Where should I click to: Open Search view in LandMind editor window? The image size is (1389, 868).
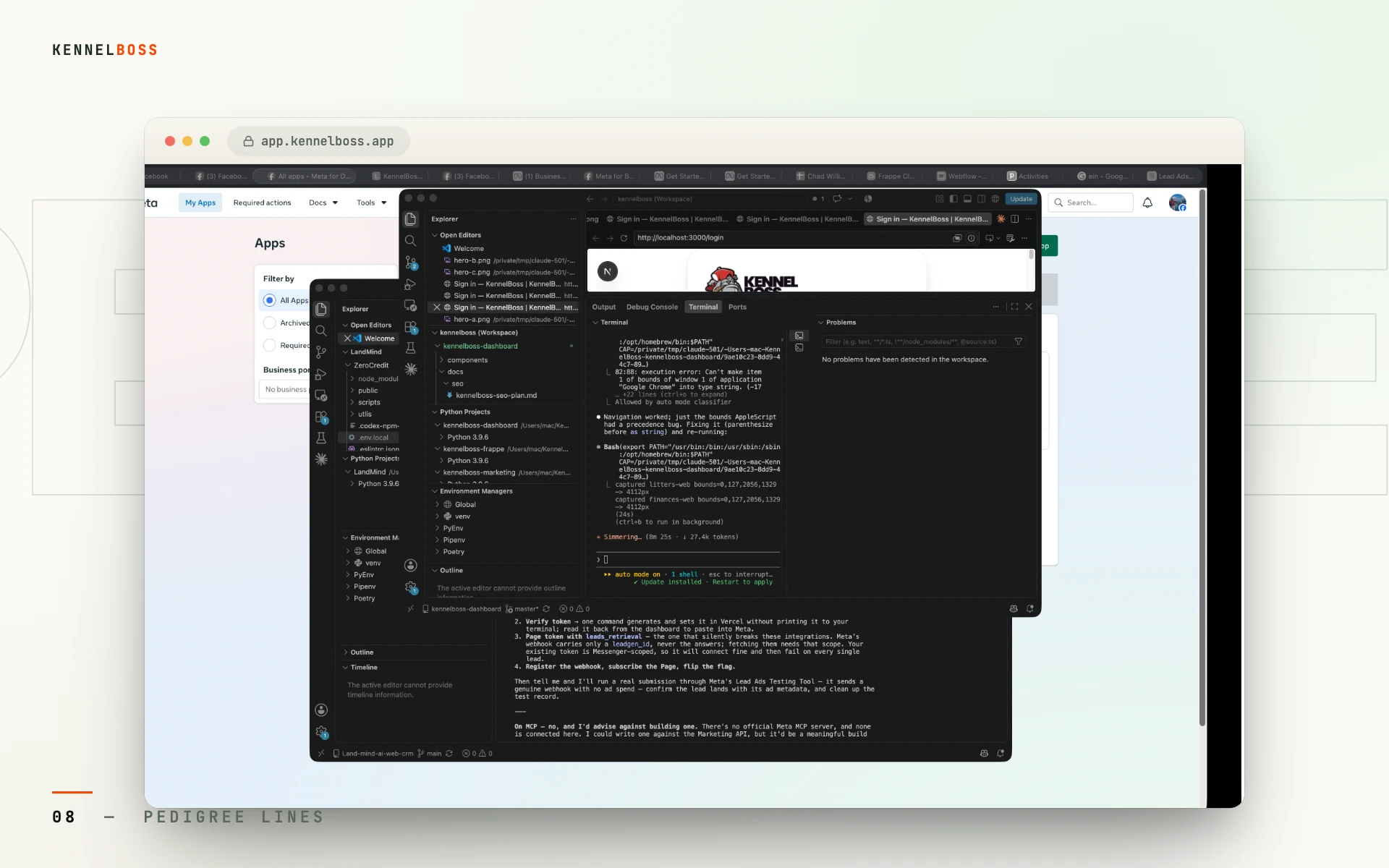coord(321,331)
